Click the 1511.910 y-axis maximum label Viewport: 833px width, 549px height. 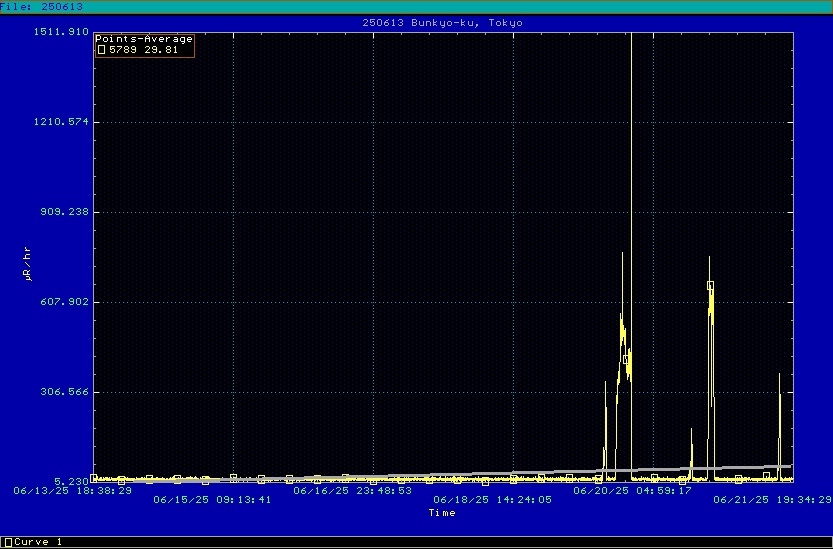tap(62, 31)
